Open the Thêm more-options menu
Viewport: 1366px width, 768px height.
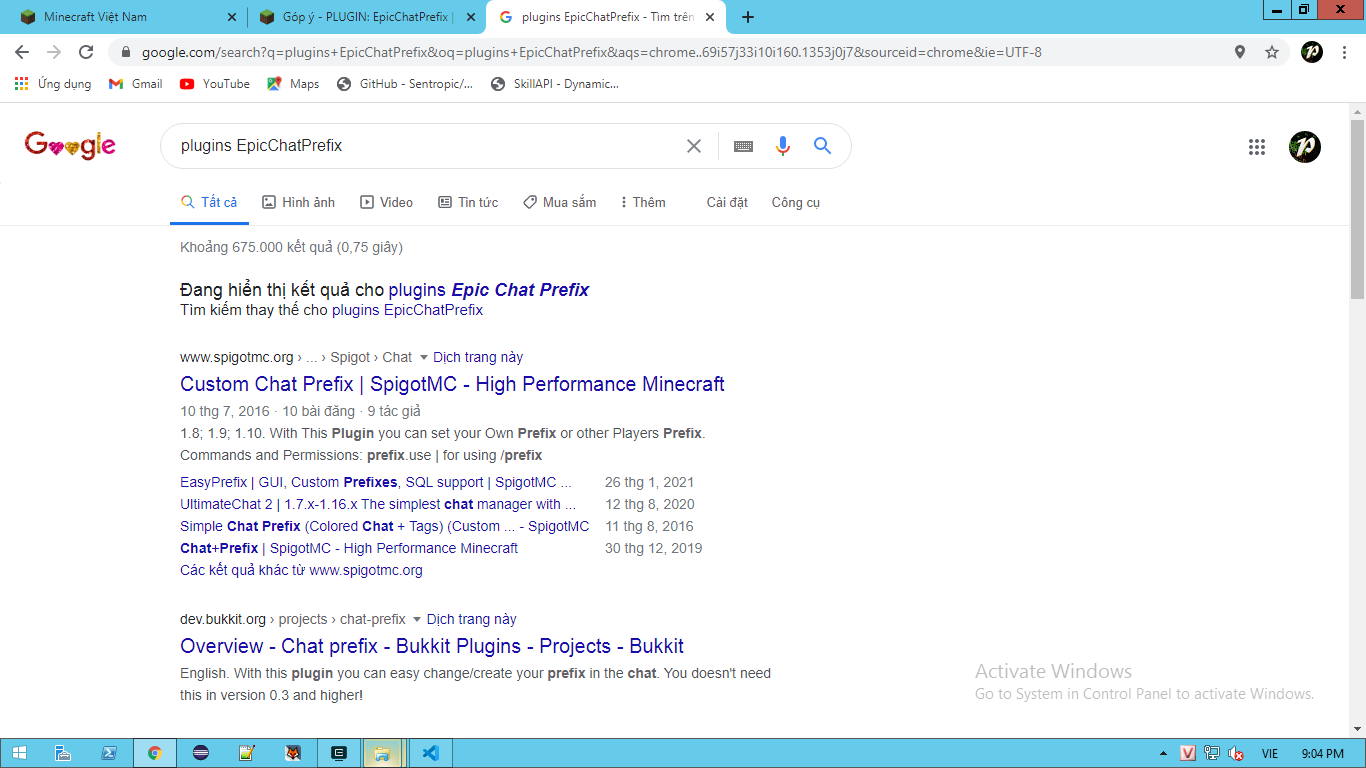click(x=643, y=202)
